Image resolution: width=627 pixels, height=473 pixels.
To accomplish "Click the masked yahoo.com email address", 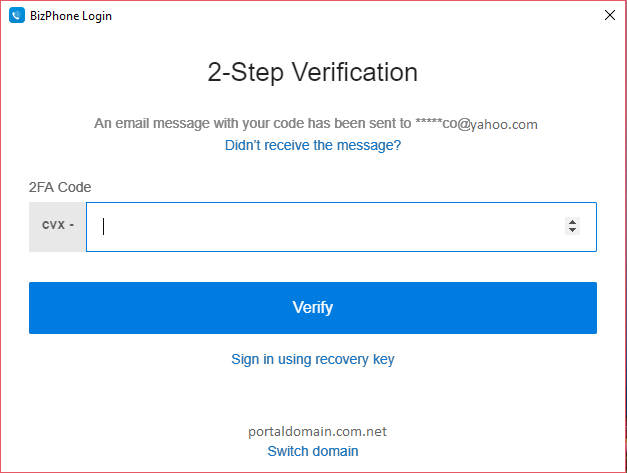I will click(476, 124).
